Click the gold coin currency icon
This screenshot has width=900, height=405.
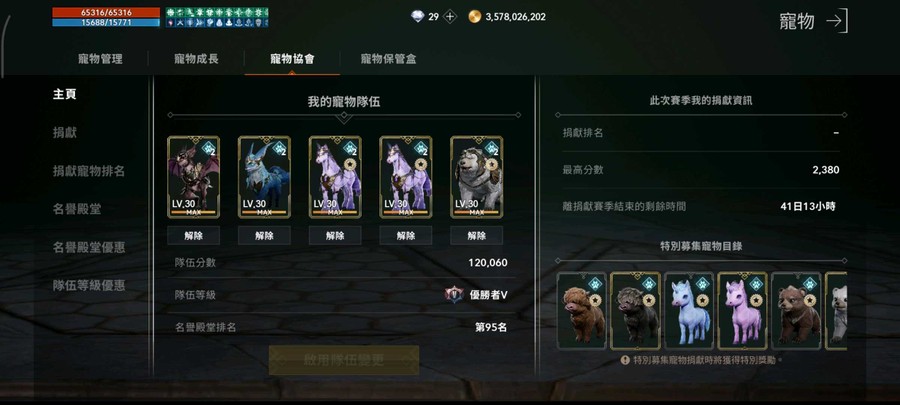tap(474, 17)
